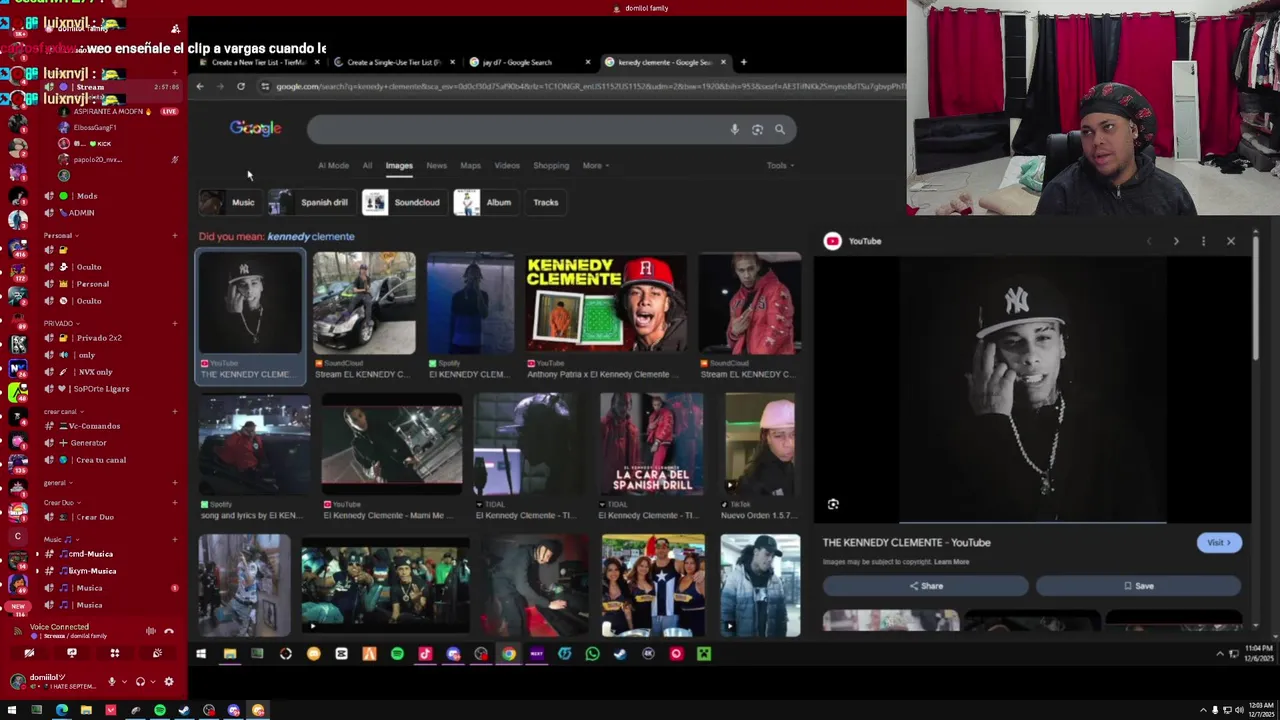Switch to the 'Shopping' results tab

pos(551,165)
